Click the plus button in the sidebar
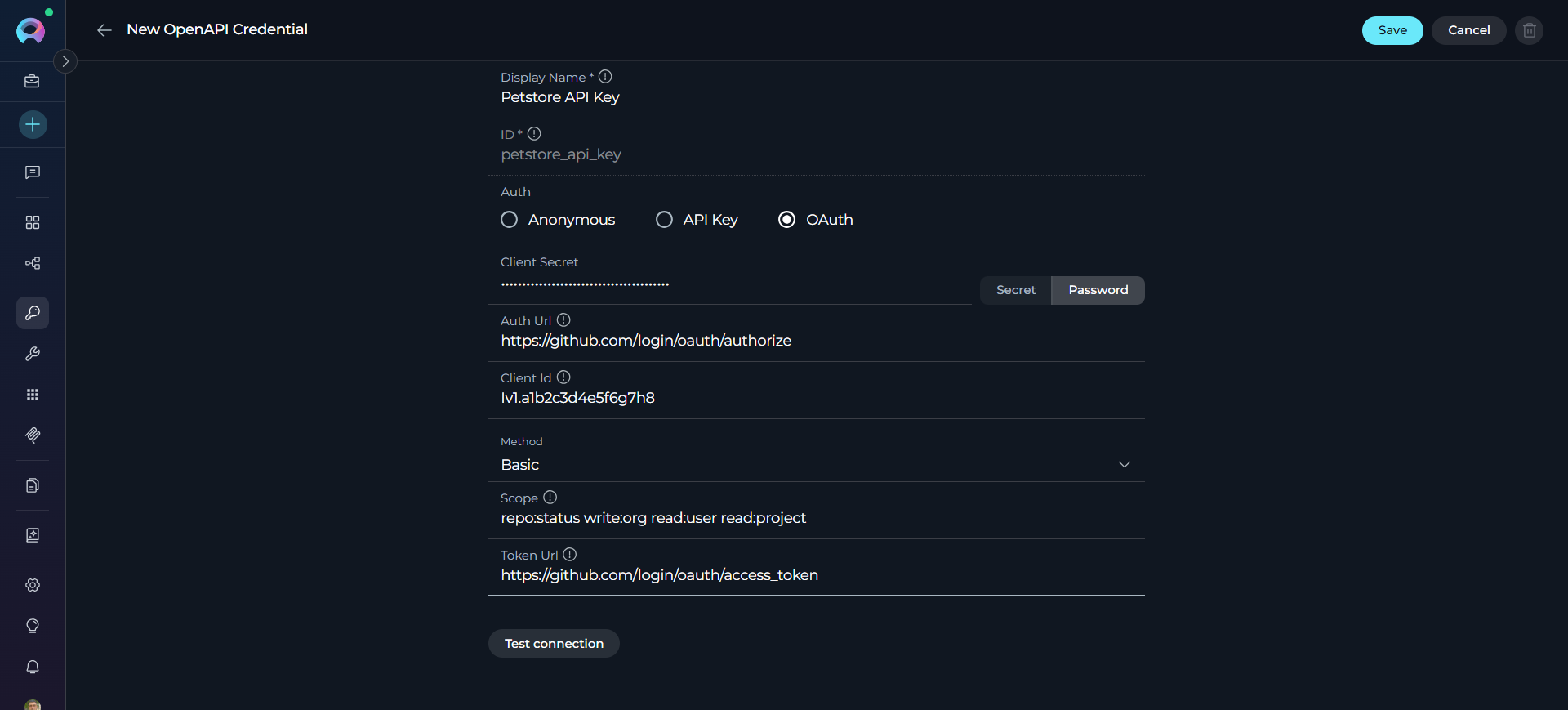 tap(33, 124)
